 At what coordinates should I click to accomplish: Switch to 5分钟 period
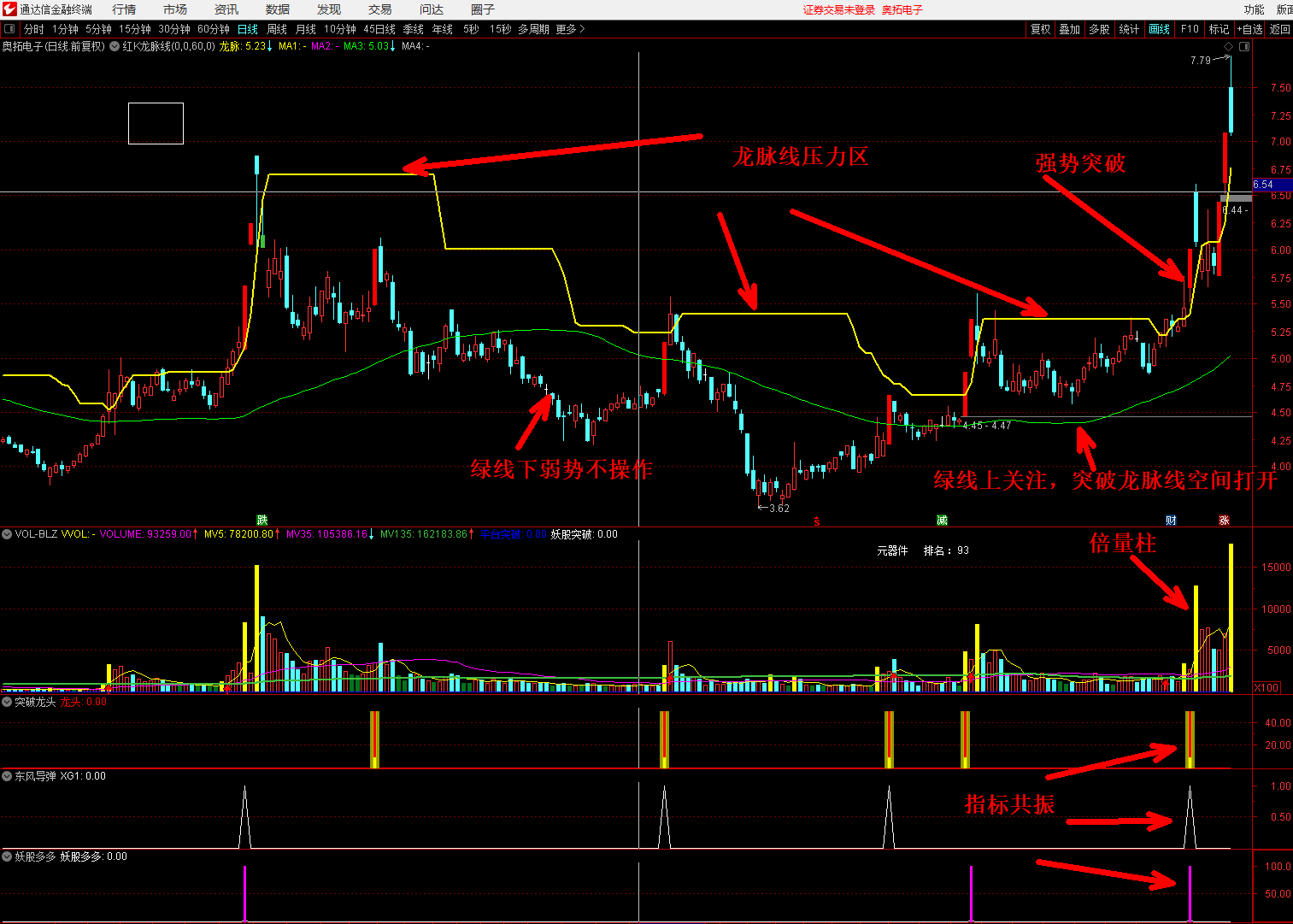pos(98,29)
